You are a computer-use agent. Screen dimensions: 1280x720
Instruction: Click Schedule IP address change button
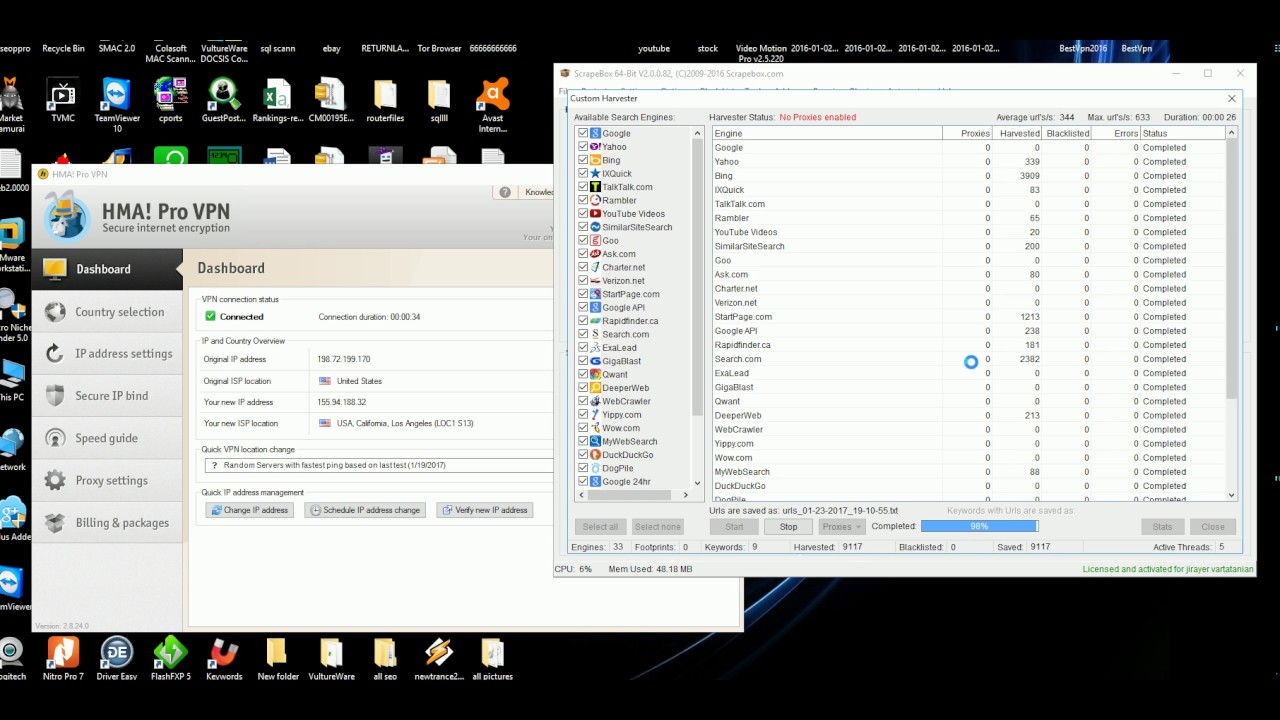365,510
